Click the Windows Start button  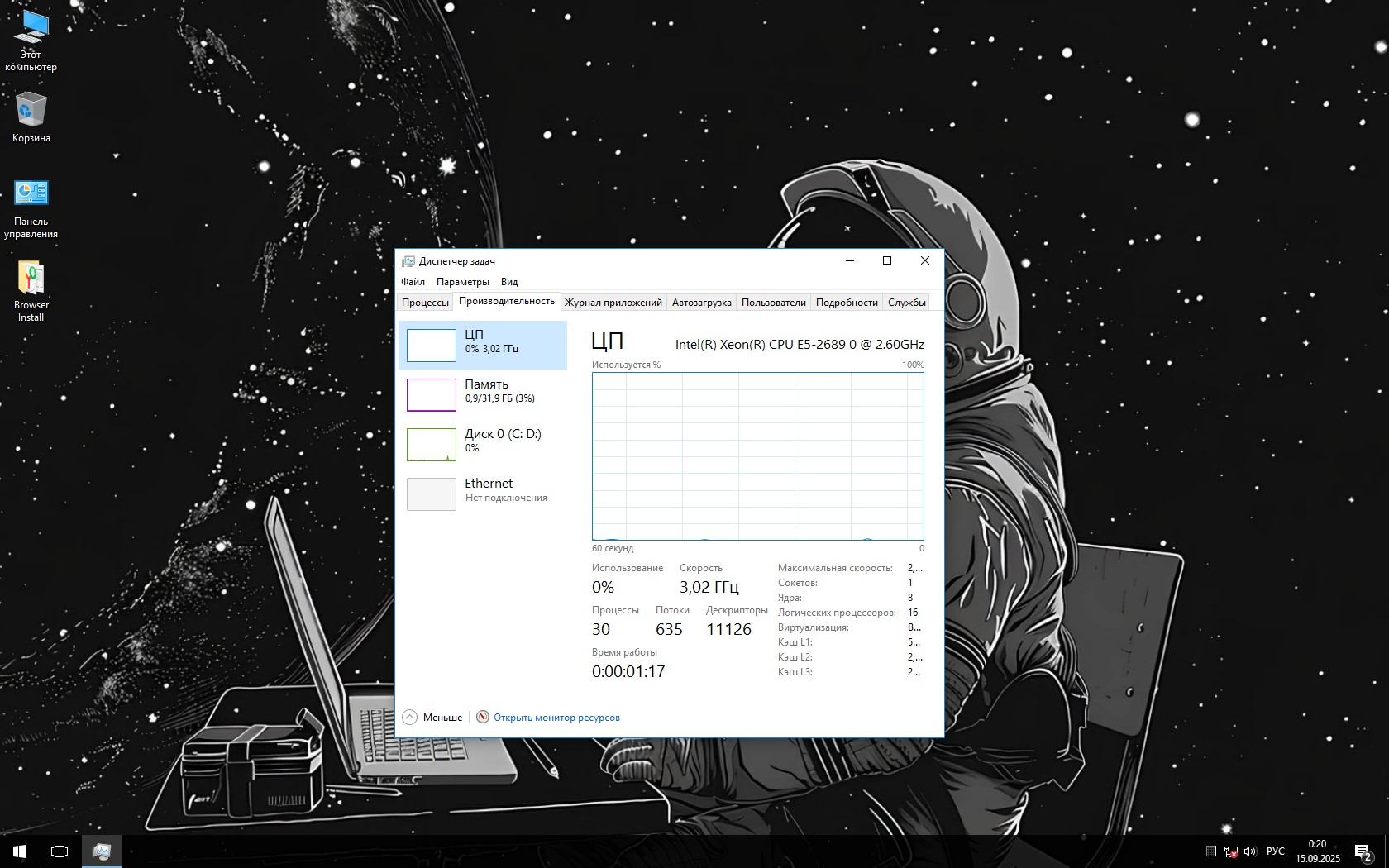(x=20, y=851)
